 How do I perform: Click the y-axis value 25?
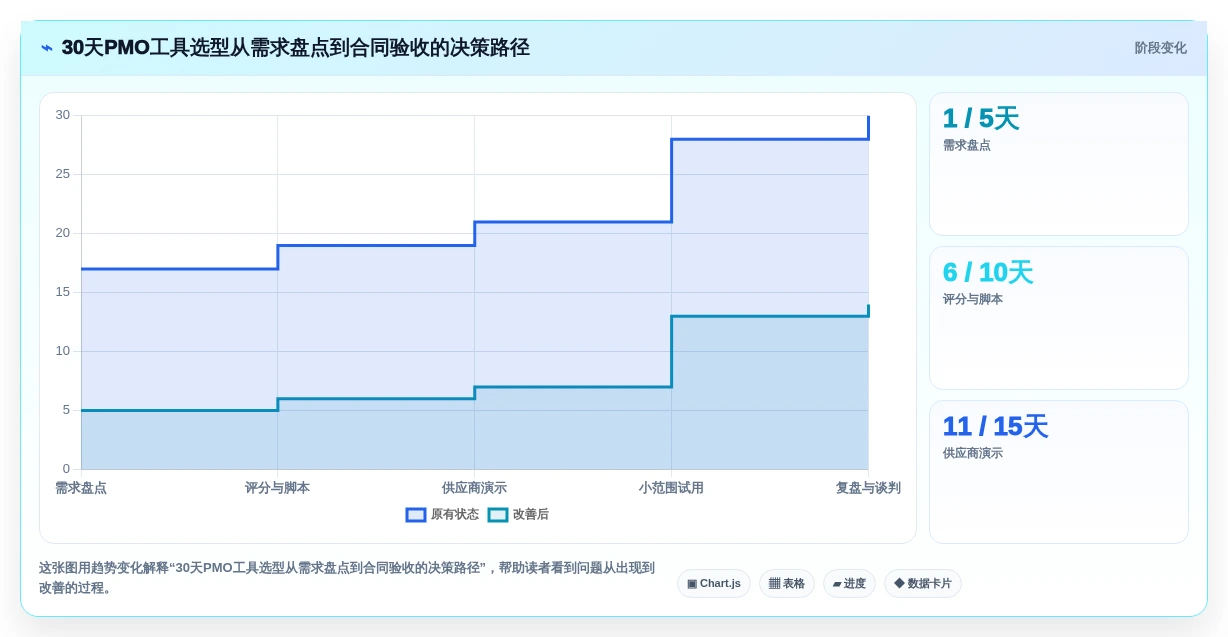tap(63, 174)
